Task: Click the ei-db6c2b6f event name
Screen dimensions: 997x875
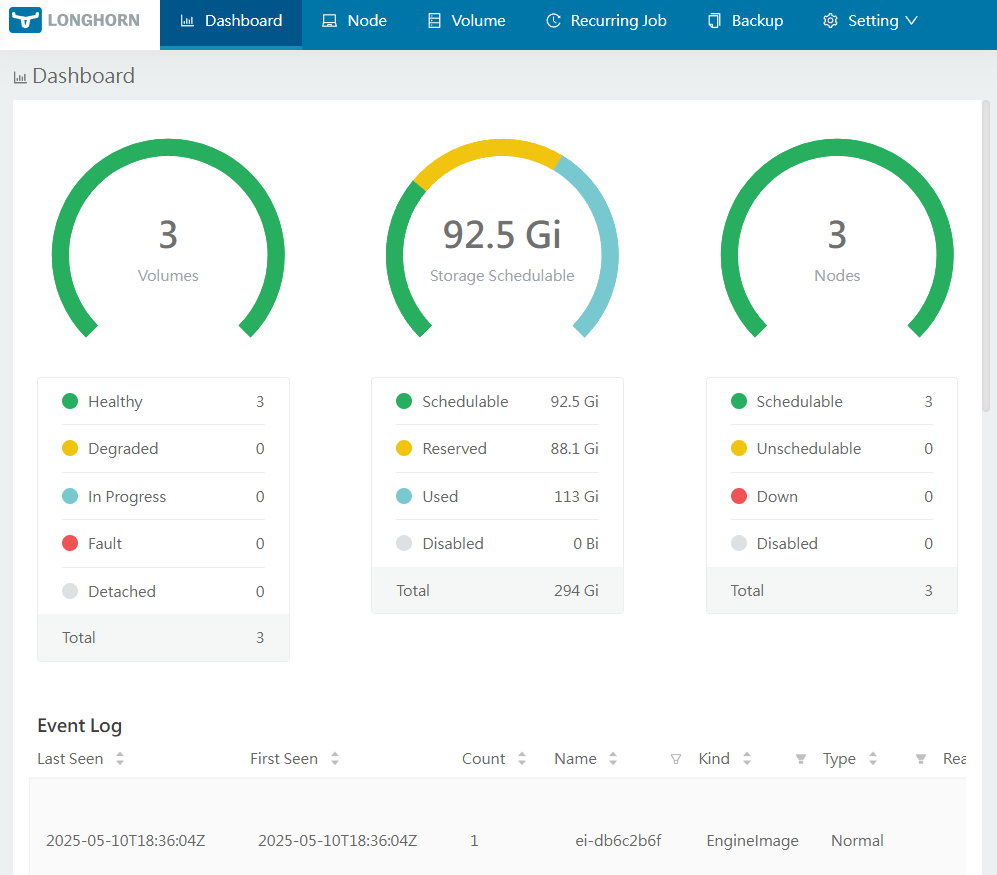Action: coord(618,840)
